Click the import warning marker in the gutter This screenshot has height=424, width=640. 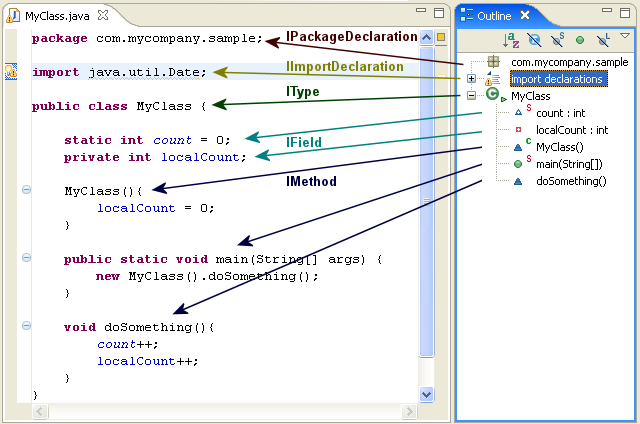coord(11,71)
